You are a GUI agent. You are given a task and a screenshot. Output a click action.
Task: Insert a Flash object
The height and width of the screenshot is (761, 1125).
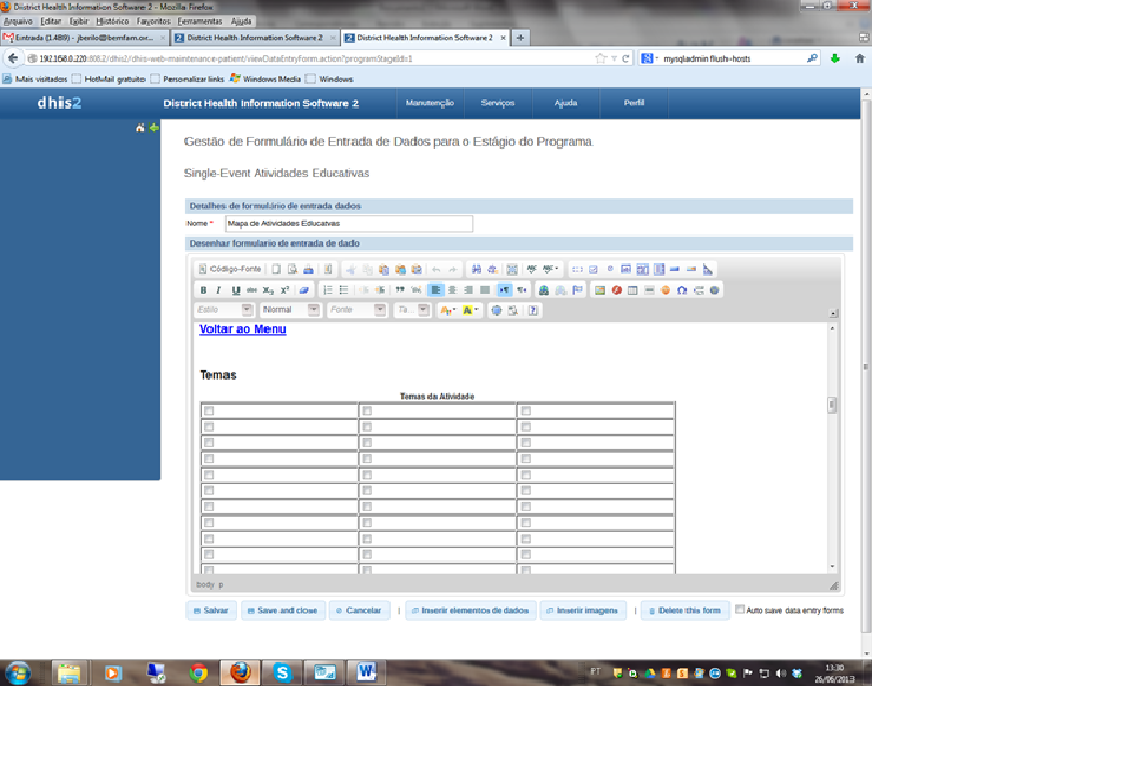616,290
